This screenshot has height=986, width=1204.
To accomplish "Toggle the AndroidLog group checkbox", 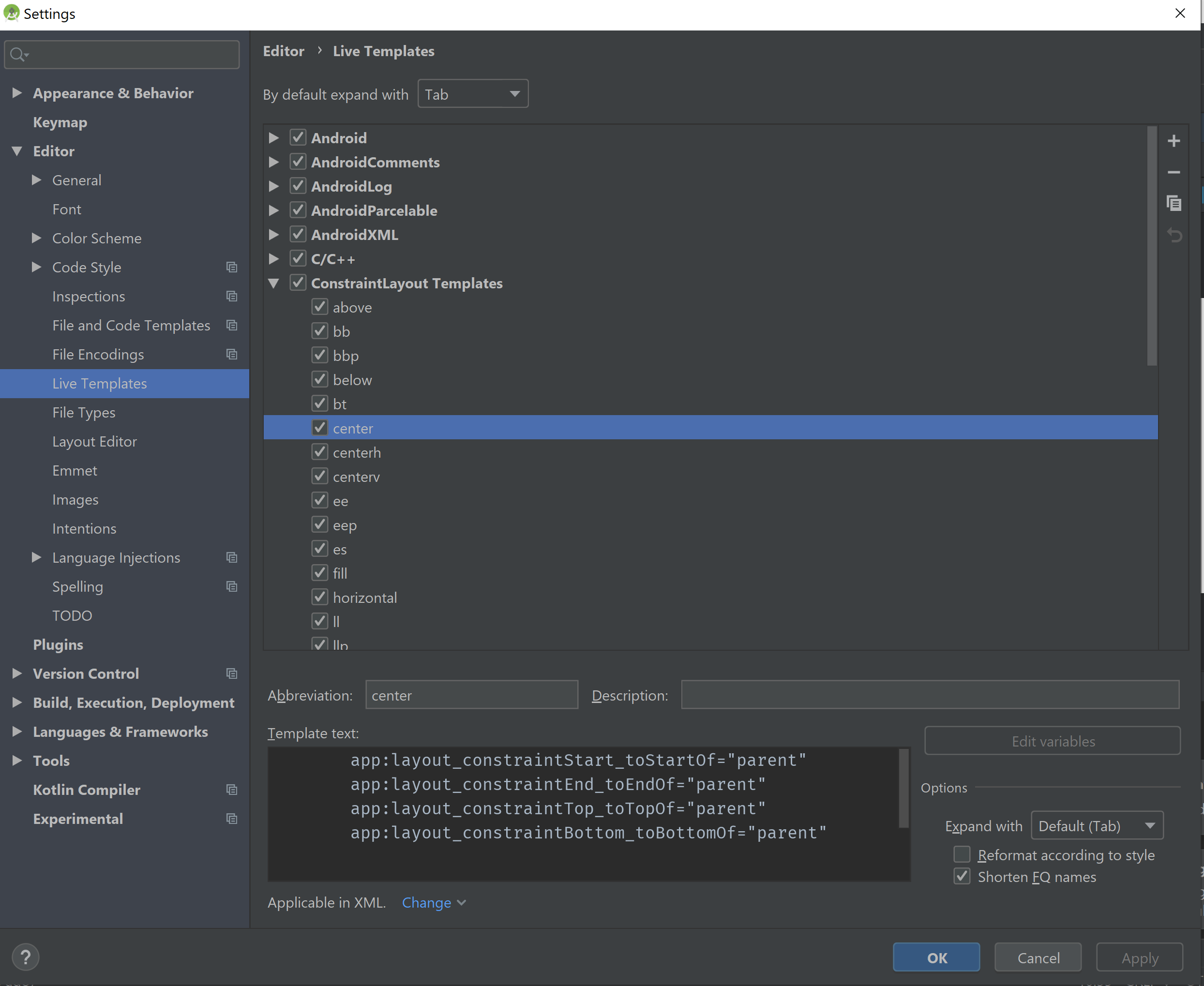I will 298,186.
